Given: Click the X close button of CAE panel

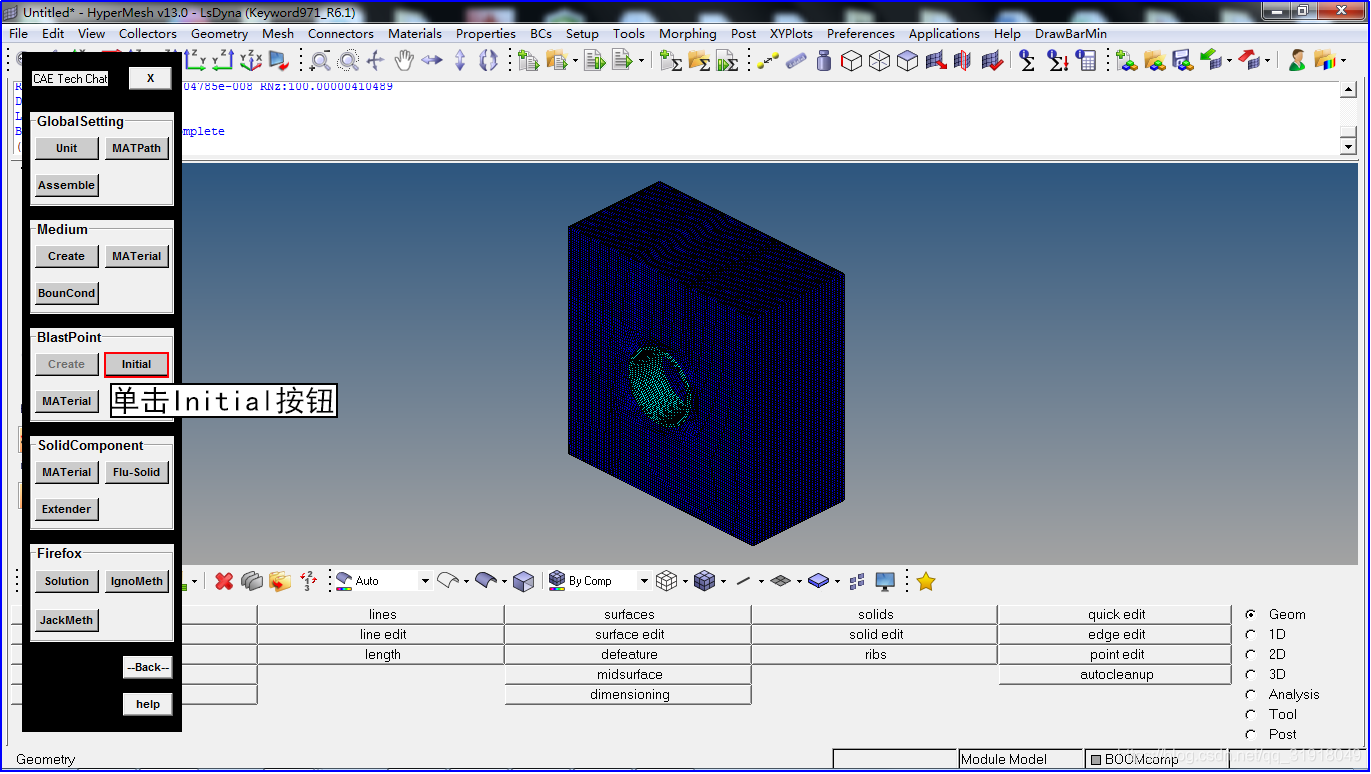Looking at the screenshot, I should coord(150,78).
